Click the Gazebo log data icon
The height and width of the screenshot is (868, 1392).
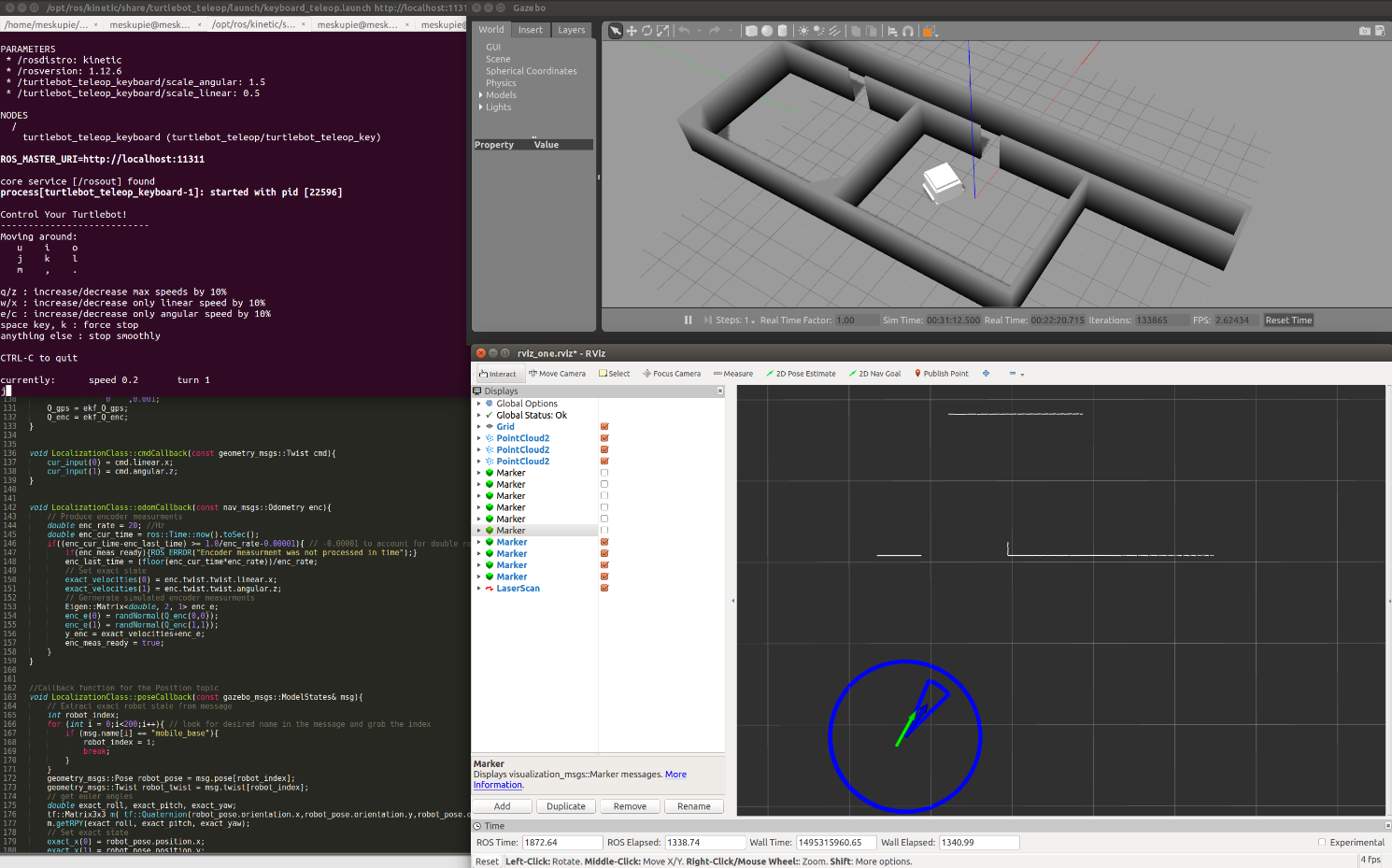point(1380,31)
